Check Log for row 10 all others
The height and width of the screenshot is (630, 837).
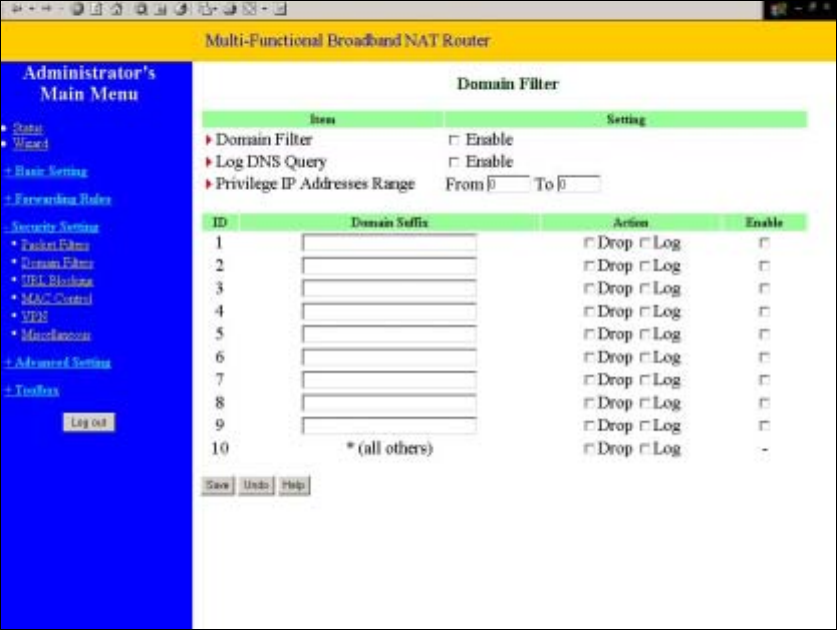pos(645,448)
